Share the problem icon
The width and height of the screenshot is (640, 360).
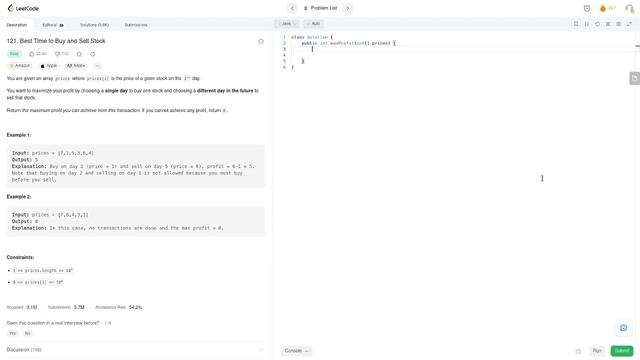(93, 54)
